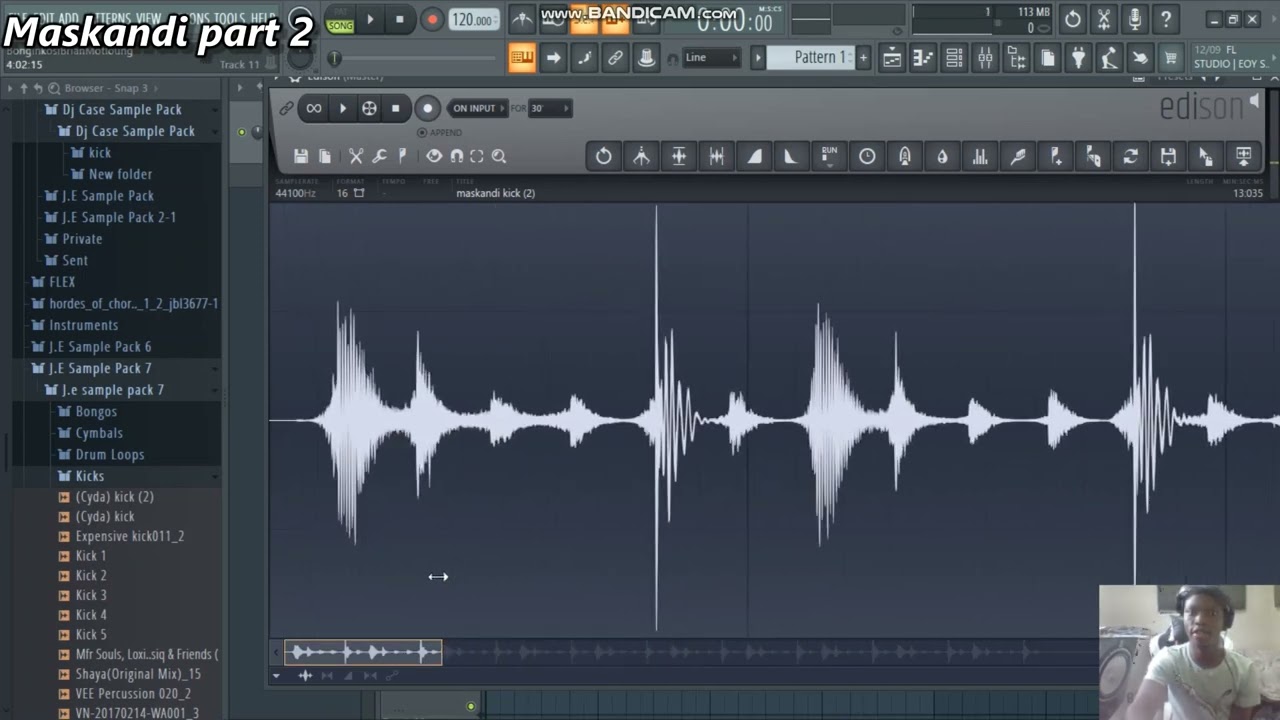Screen dimensions: 1280x720
Task: Click Edison copy/paste clipboard icon
Action: coord(325,156)
